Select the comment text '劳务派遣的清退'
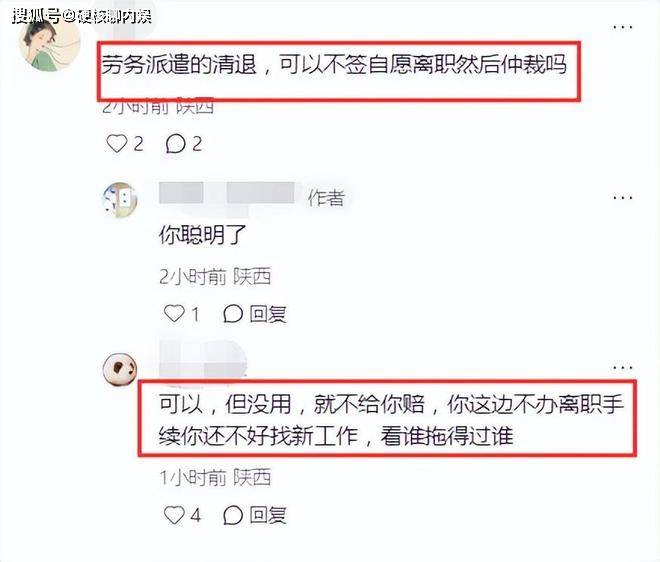660x562 pixels. (x=179, y=65)
